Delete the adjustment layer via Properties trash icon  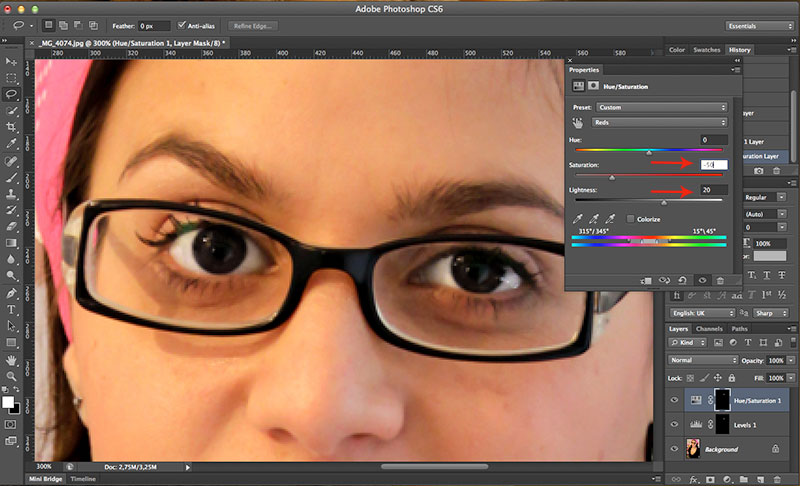click(720, 280)
